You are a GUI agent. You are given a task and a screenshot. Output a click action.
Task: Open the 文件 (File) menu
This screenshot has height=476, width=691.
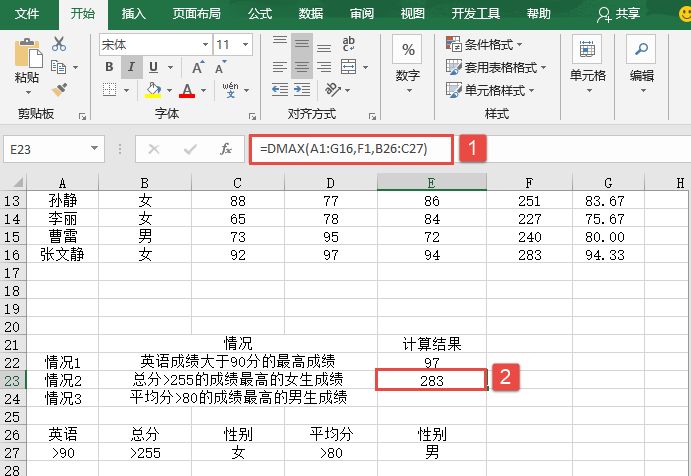(27, 14)
